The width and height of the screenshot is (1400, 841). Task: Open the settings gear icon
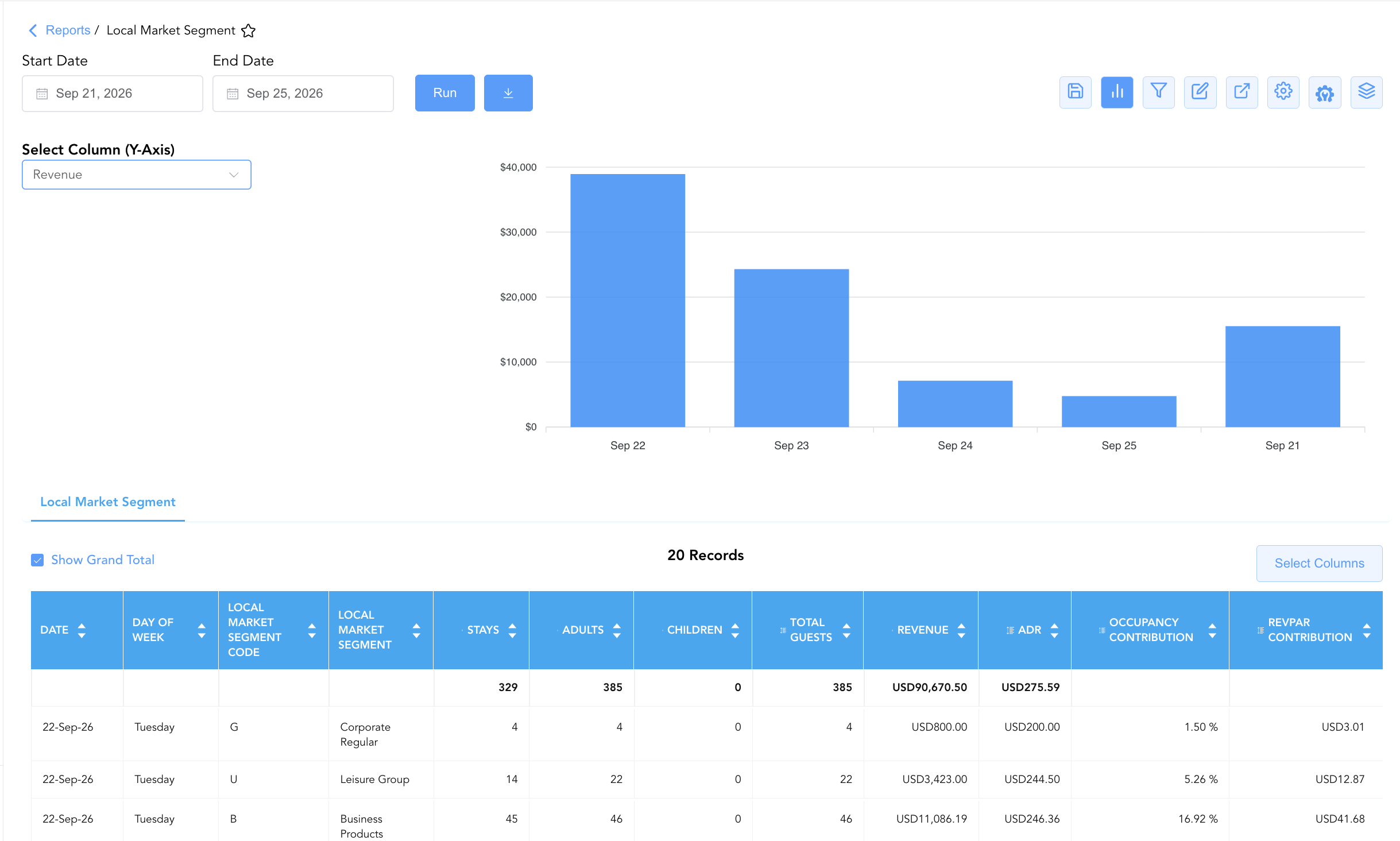1283,92
